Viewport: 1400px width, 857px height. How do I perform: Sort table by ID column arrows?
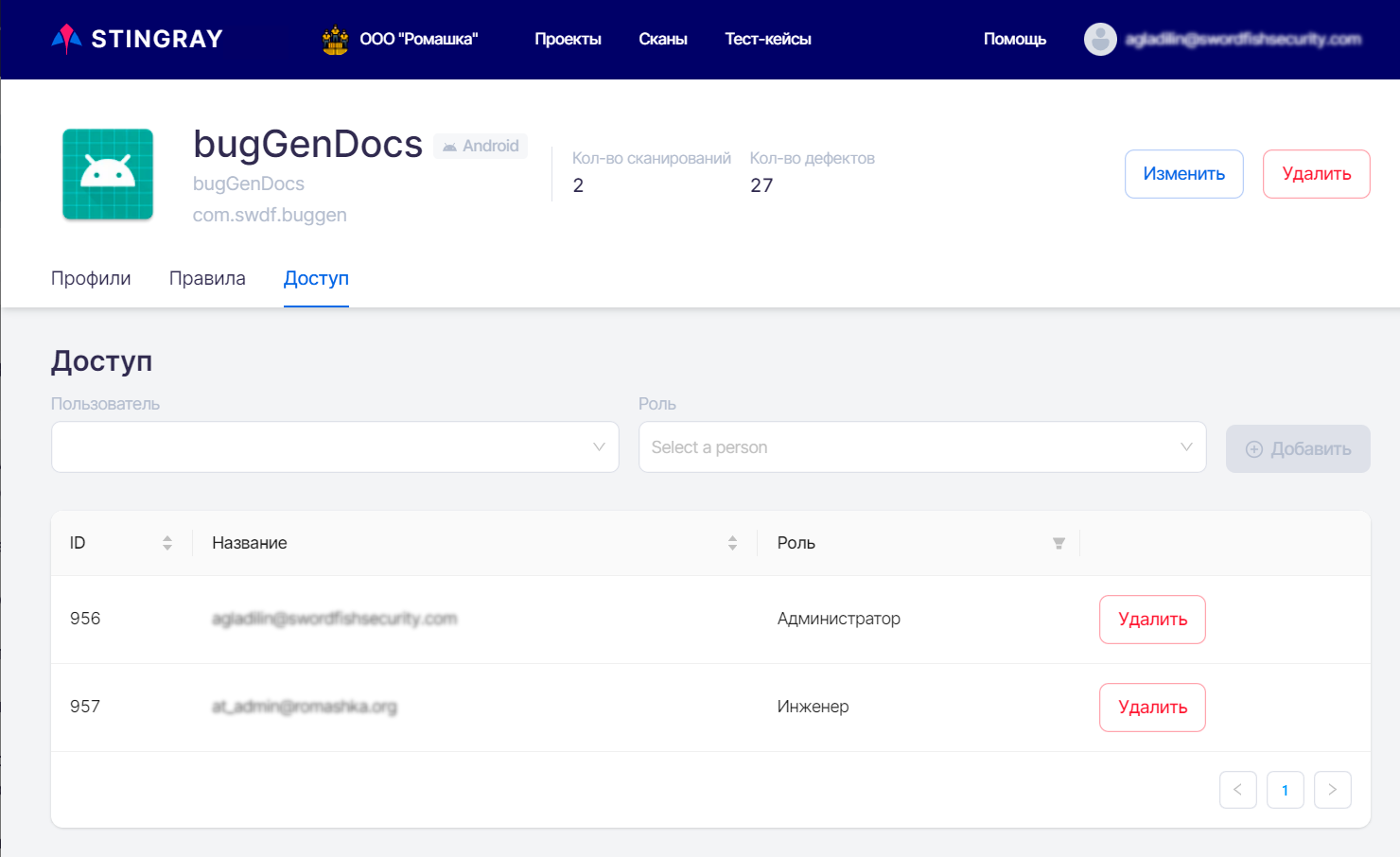(x=167, y=543)
